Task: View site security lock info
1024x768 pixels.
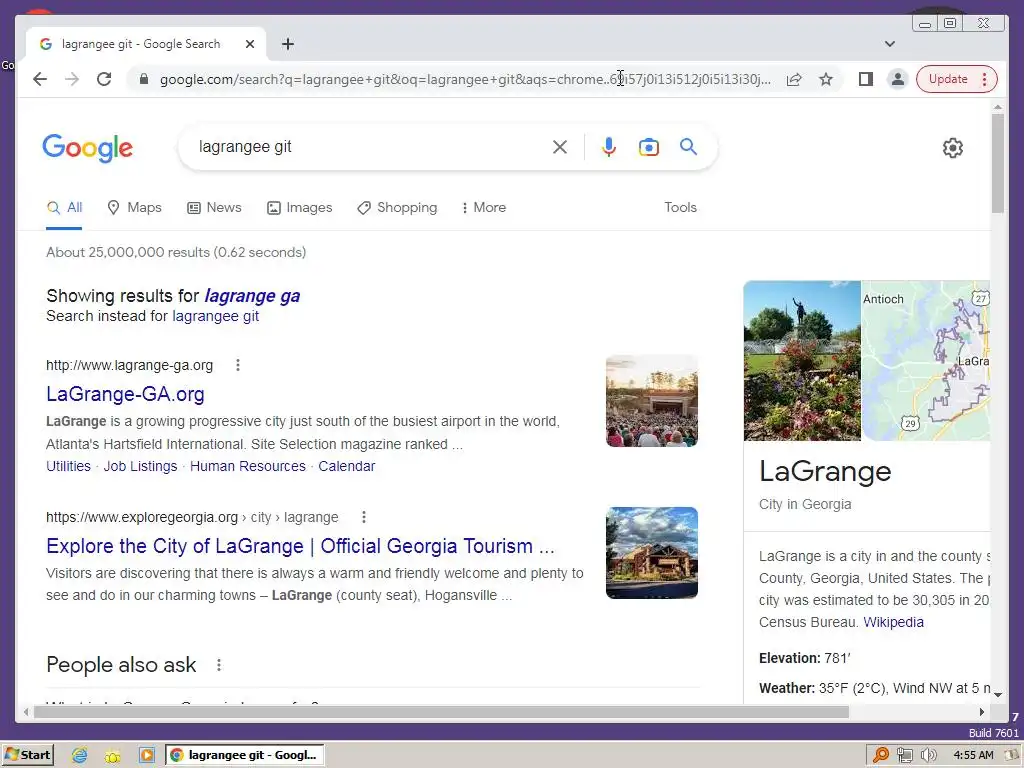Action: pos(144,79)
